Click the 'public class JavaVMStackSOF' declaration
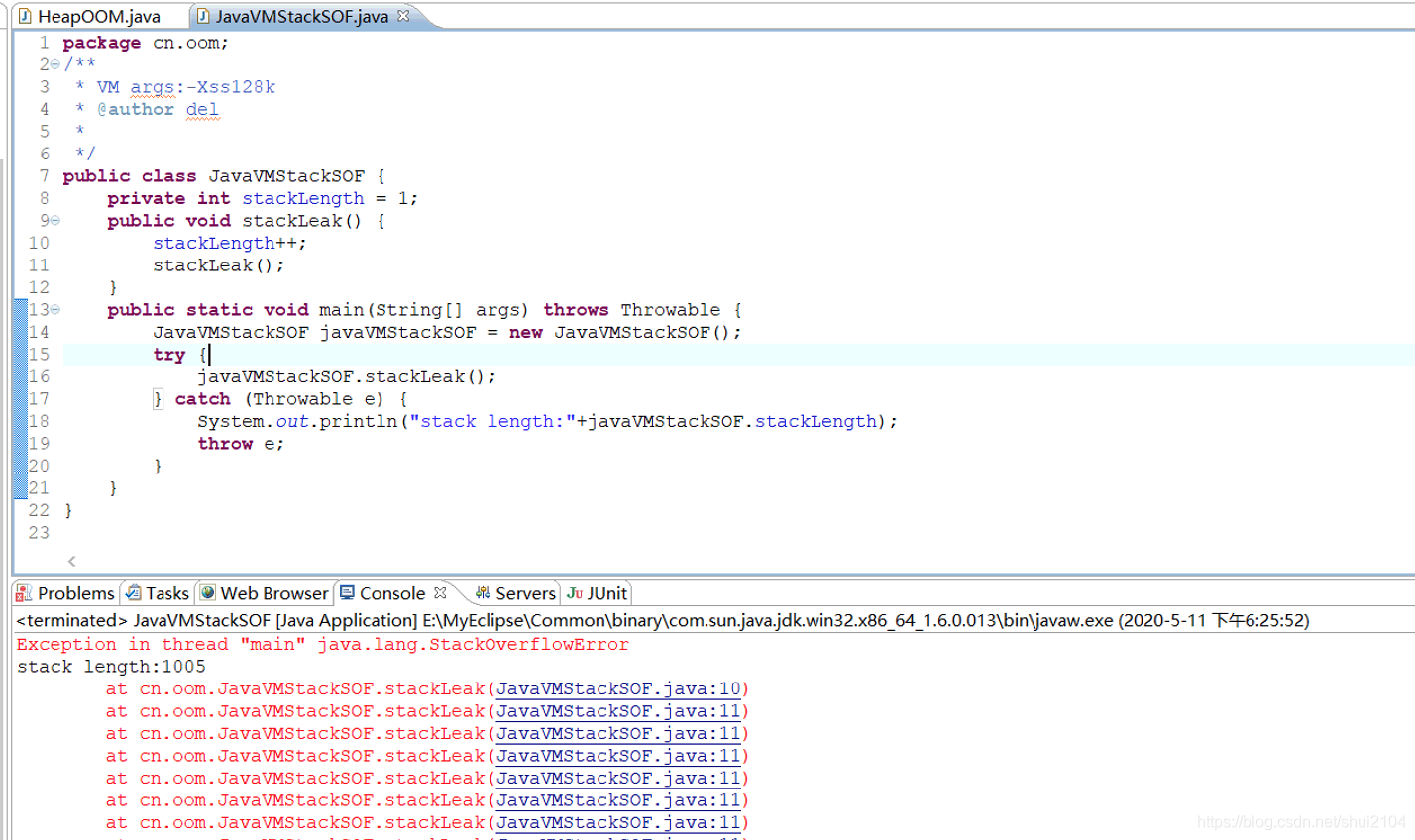This screenshot has width=1415, height=840. [x=224, y=176]
